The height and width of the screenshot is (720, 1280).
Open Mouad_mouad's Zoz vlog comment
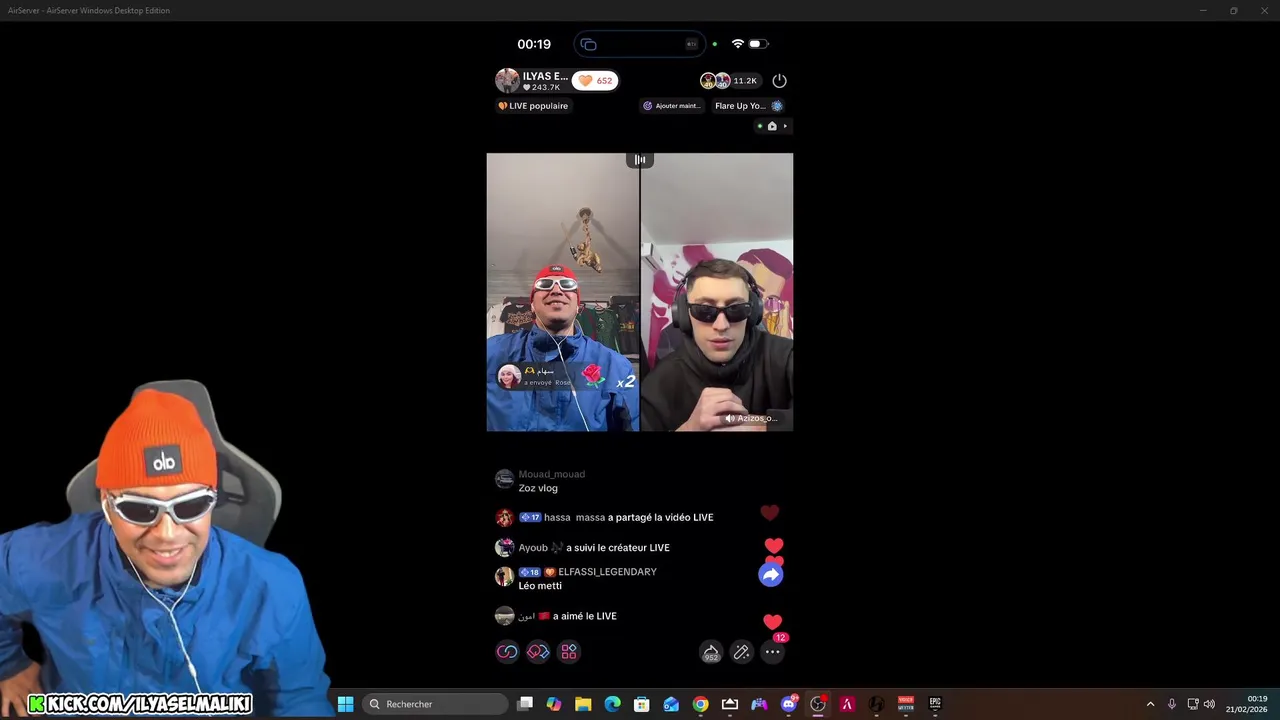[540, 481]
